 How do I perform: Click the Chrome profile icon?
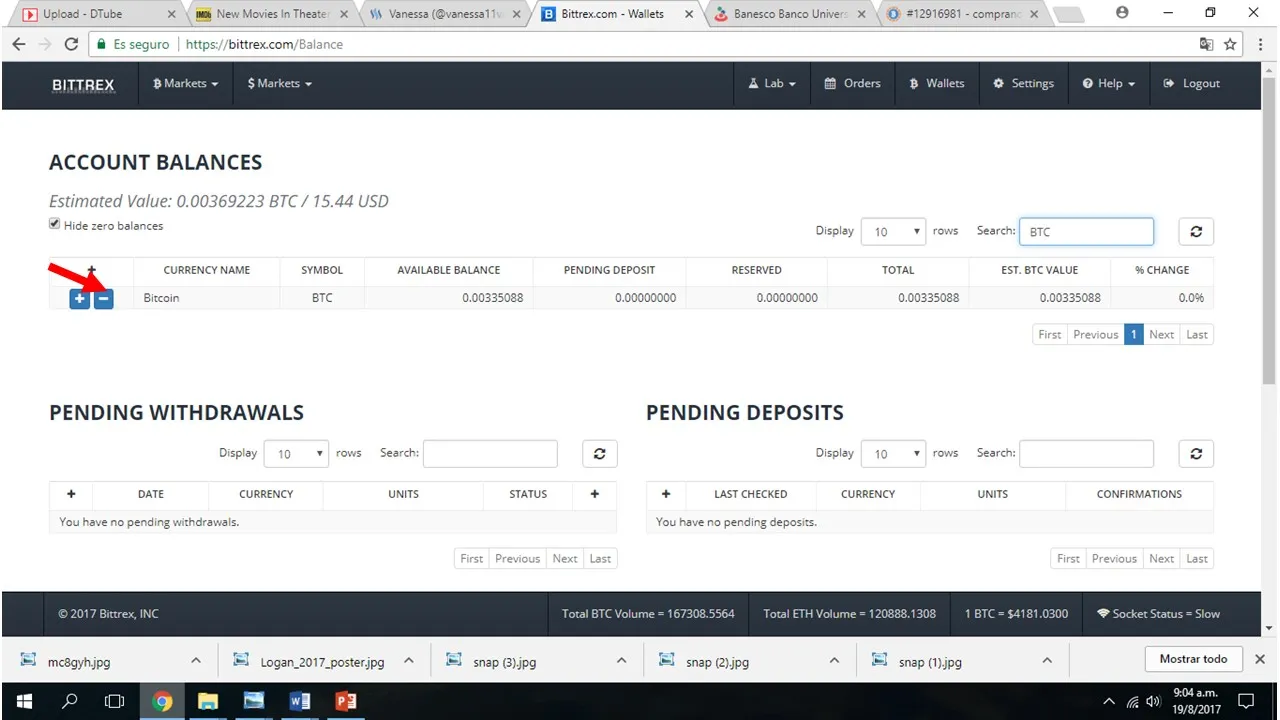click(1122, 13)
